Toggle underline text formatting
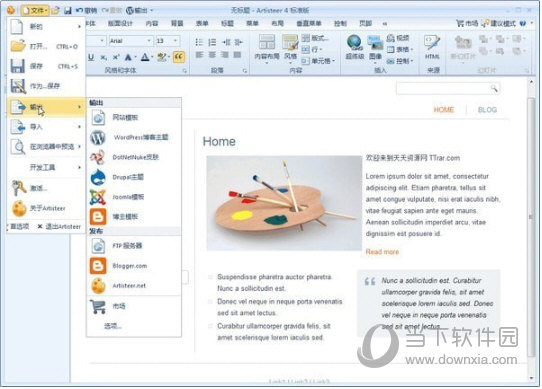Viewport: 542px width, 389px height. [x=91, y=57]
